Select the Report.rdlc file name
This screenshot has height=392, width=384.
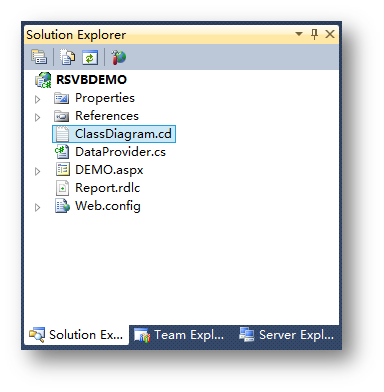coord(107,188)
